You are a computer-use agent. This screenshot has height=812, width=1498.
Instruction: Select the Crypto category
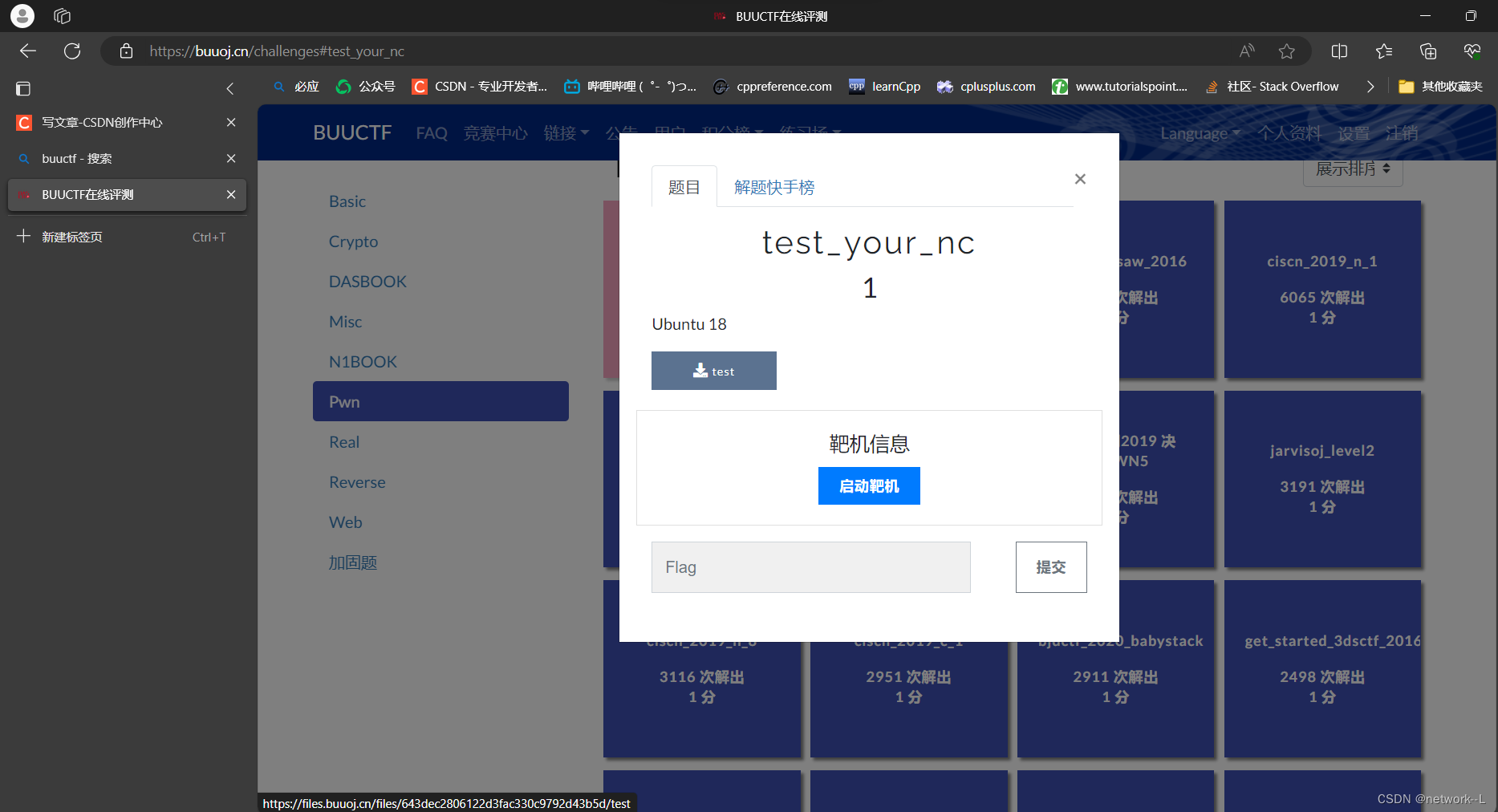point(440,242)
